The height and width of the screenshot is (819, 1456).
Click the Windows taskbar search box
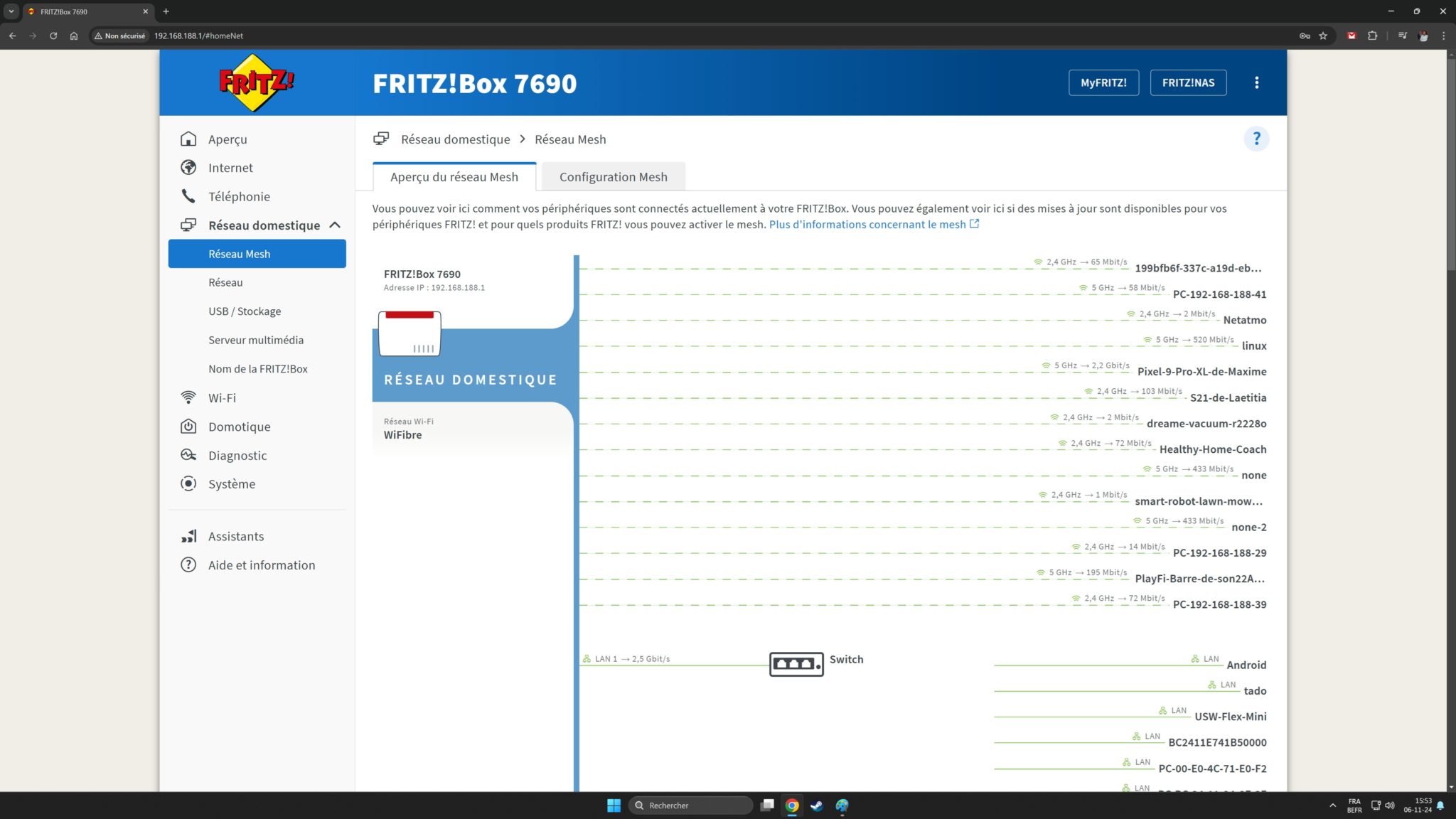click(x=690, y=805)
